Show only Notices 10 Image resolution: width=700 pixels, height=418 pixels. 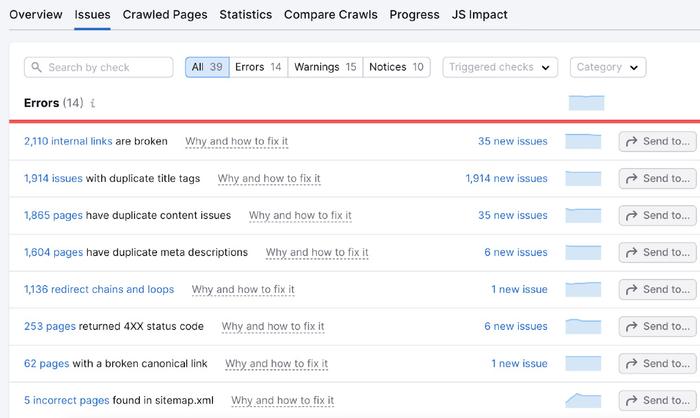(396, 67)
